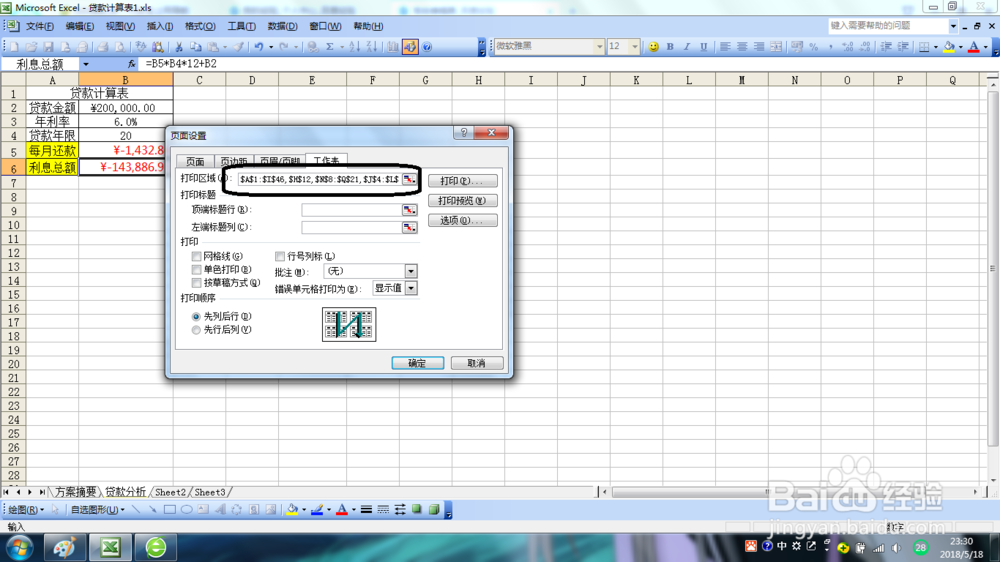This screenshot has width=1000, height=562.
Task: Click the Print Preview magnifier icon
Action: click(119, 47)
